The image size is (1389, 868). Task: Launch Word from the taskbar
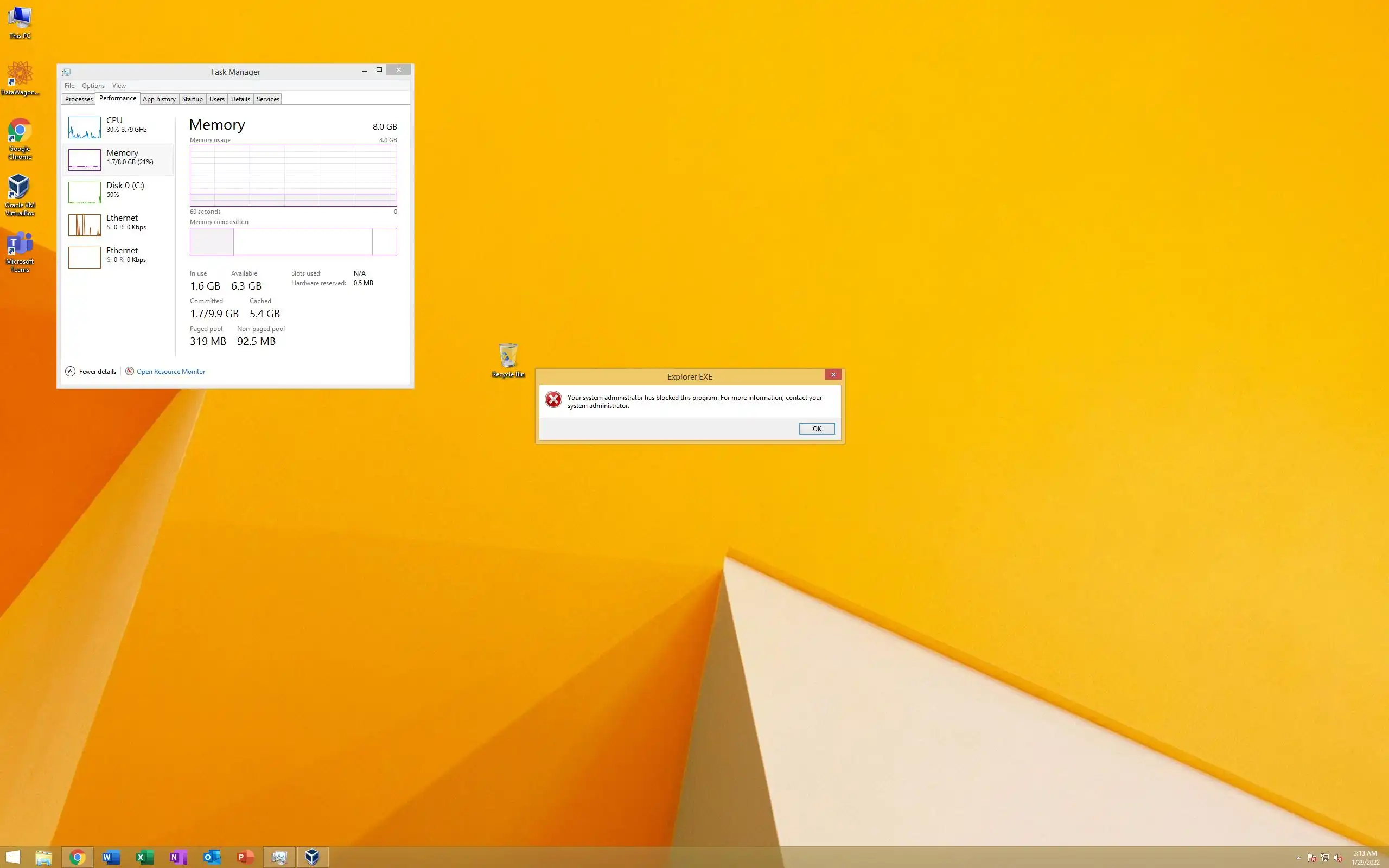click(111, 857)
